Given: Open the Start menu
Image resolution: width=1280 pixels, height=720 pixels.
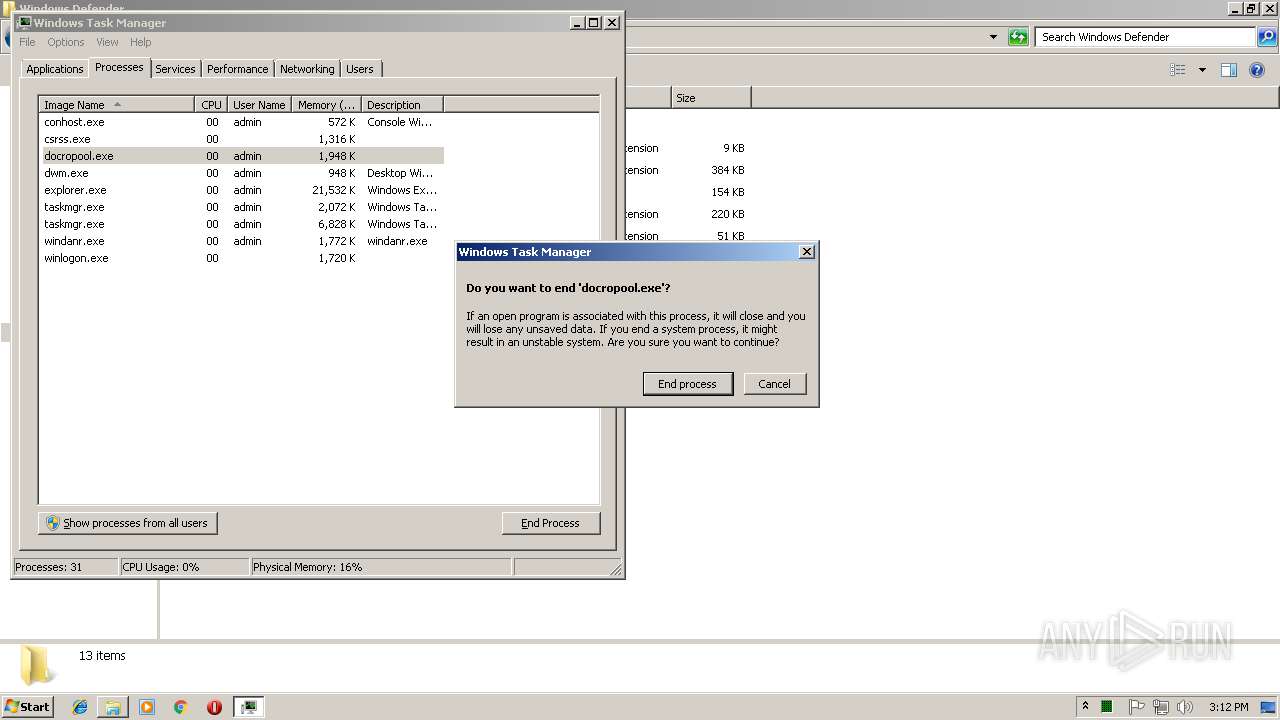Looking at the screenshot, I should (x=27, y=706).
